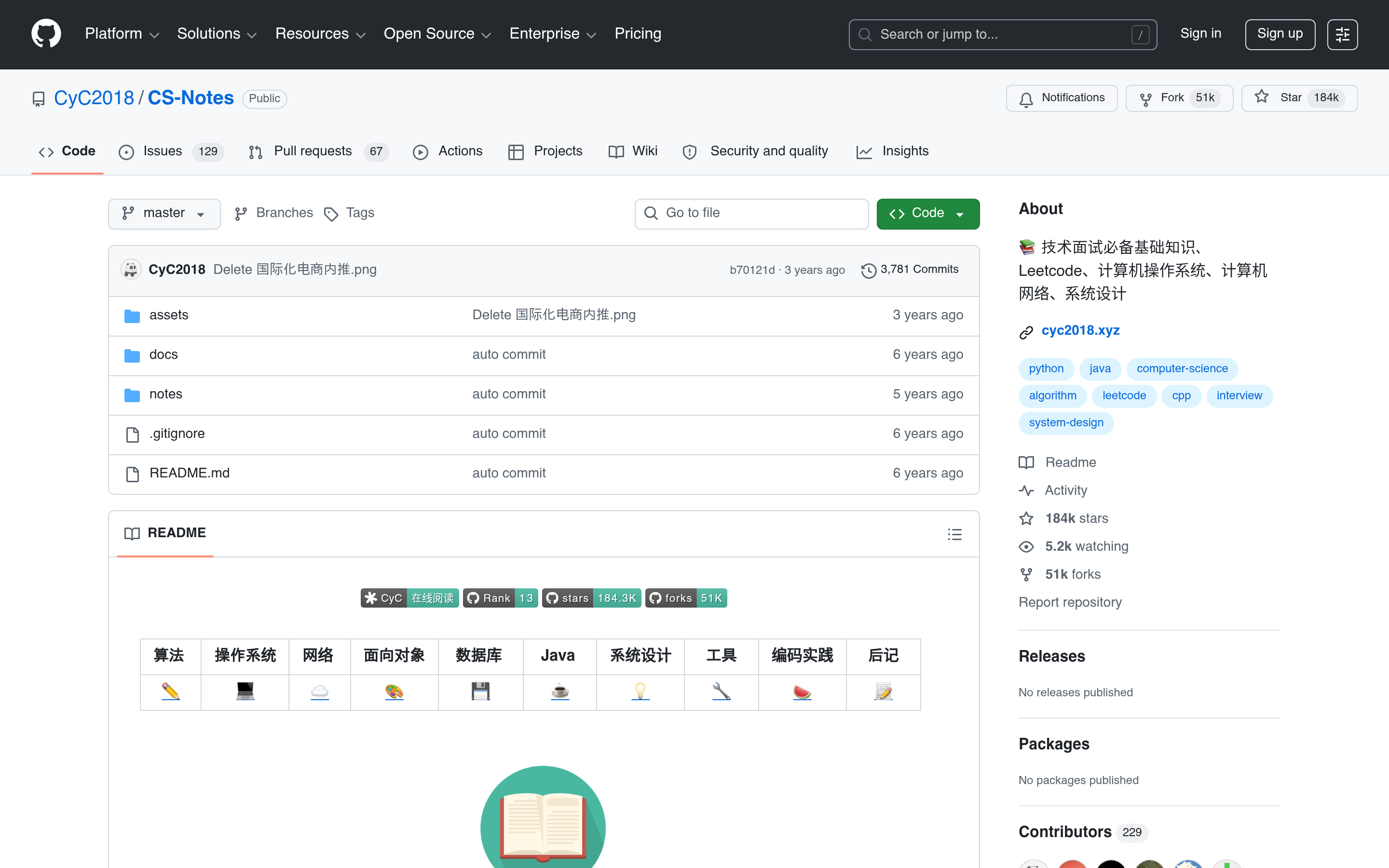The width and height of the screenshot is (1389, 868).
Task: Open the CyC 在线阅读 badge
Action: coord(410,598)
